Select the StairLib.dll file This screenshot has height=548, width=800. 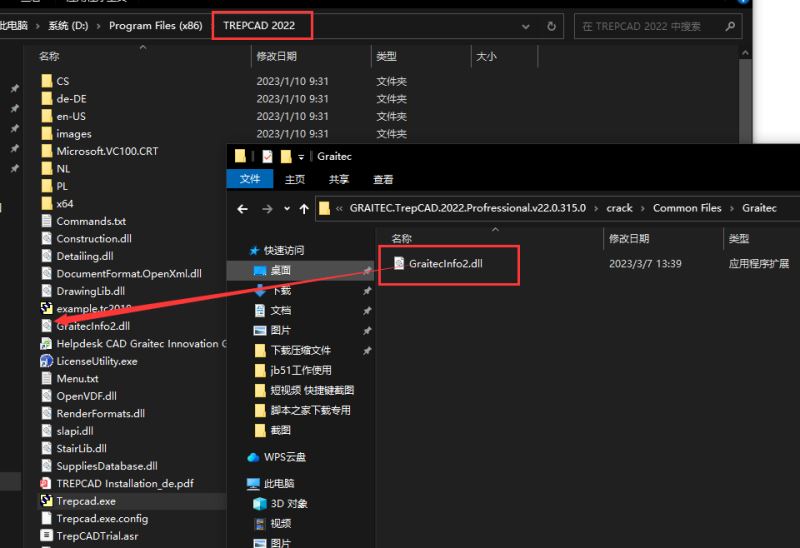coord(81,449)
